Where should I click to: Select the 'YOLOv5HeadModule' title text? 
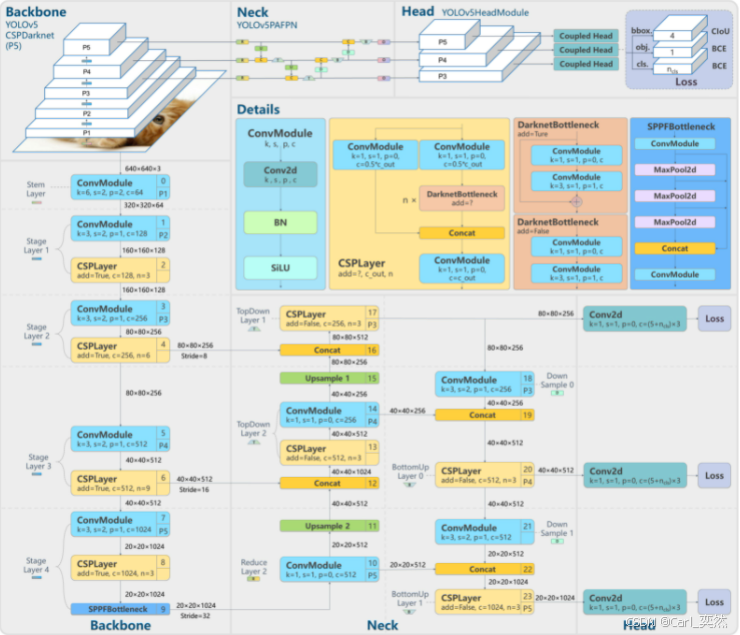click(485, 13)
